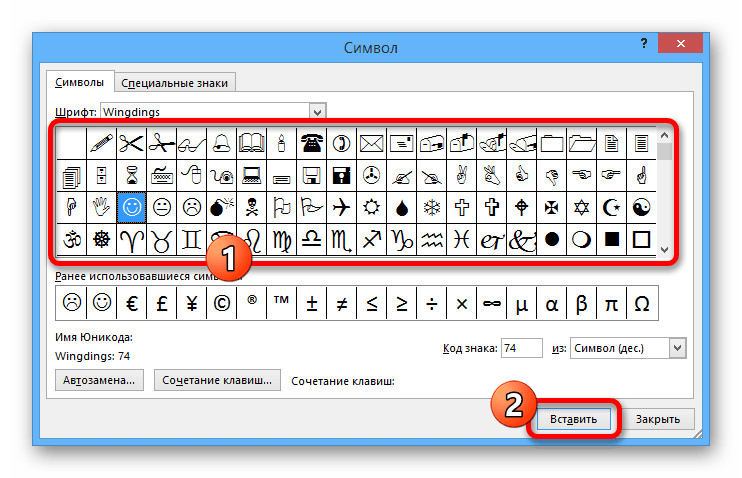Viewport: 742px width, 478px height.
Task: Choose the euro sign from recently used
Action: pos(132,303)
